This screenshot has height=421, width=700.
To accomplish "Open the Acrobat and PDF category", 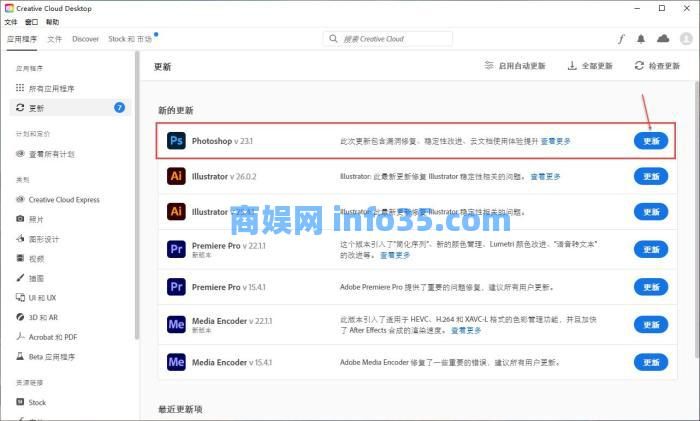I will click(46, 337).
